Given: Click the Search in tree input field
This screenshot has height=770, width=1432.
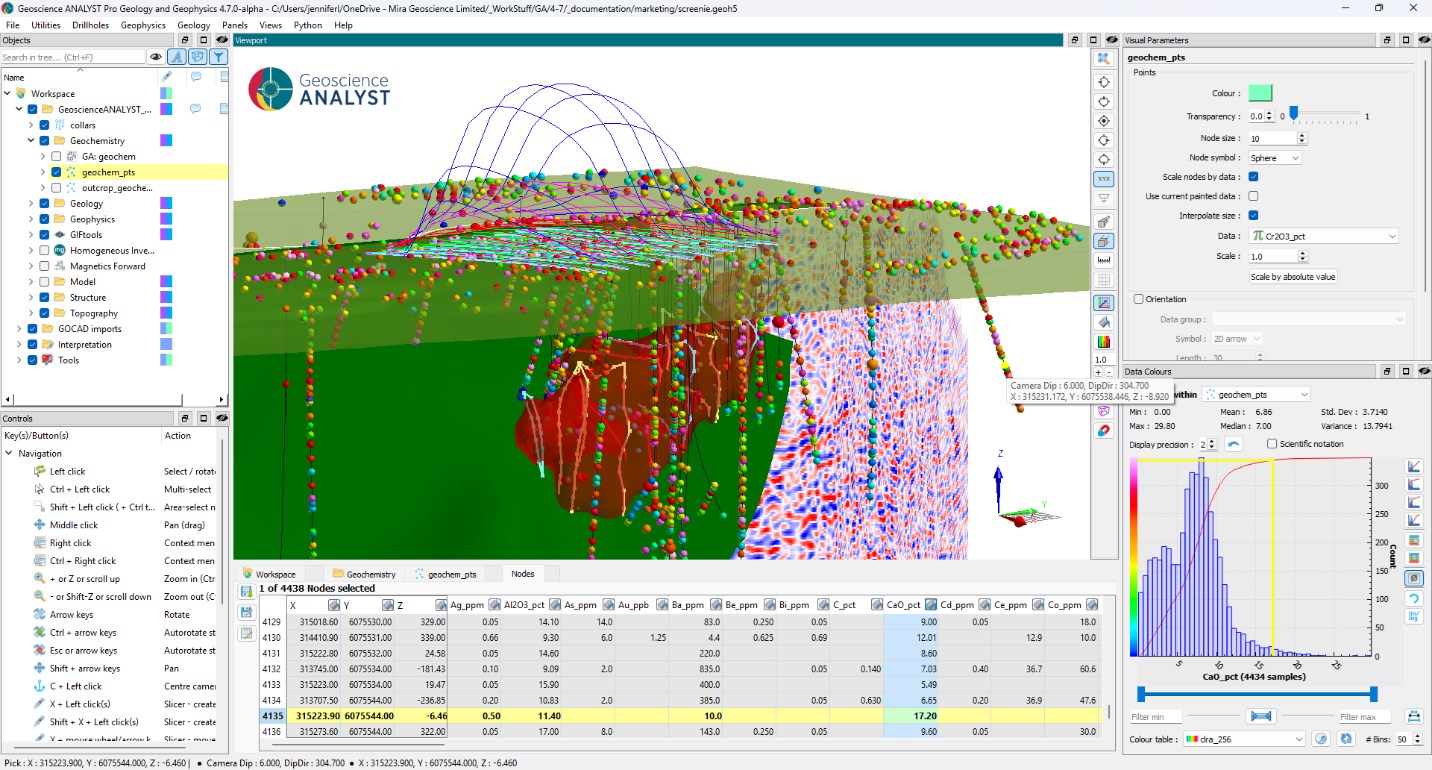Looking at the screenshot, I should [74, 57].
